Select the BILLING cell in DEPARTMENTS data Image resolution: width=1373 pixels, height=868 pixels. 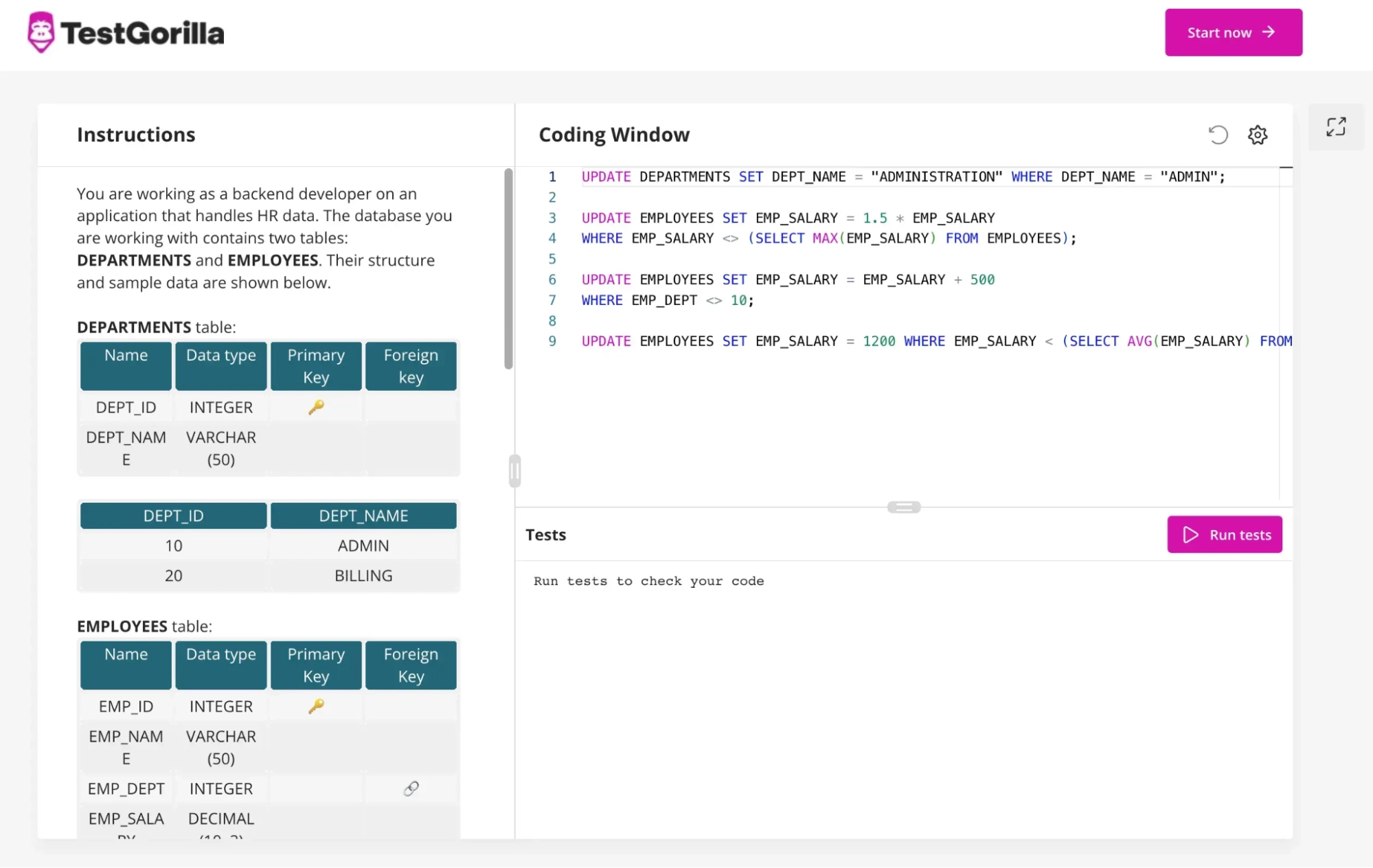point(363,575)
